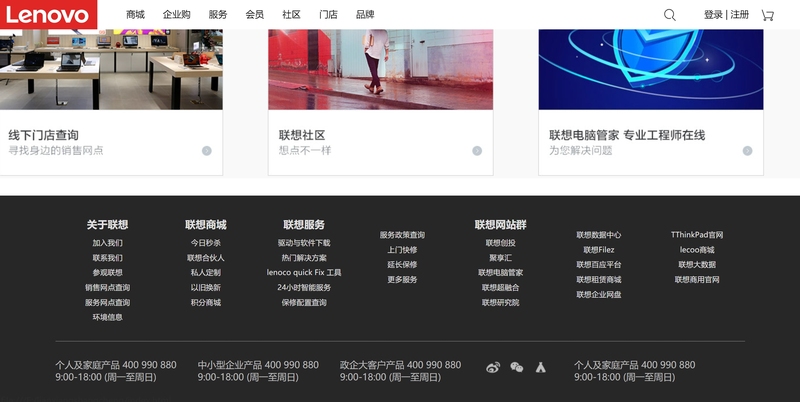
Task: Open 保修配置查询 footer link
Action: [304, 302]
